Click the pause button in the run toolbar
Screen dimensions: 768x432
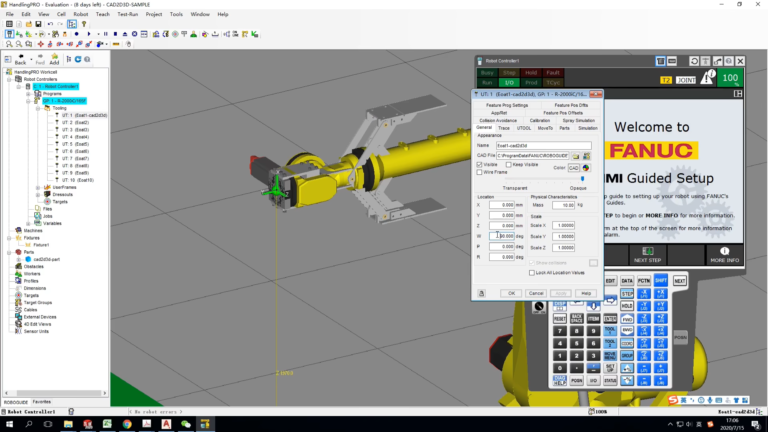(105, 34)
